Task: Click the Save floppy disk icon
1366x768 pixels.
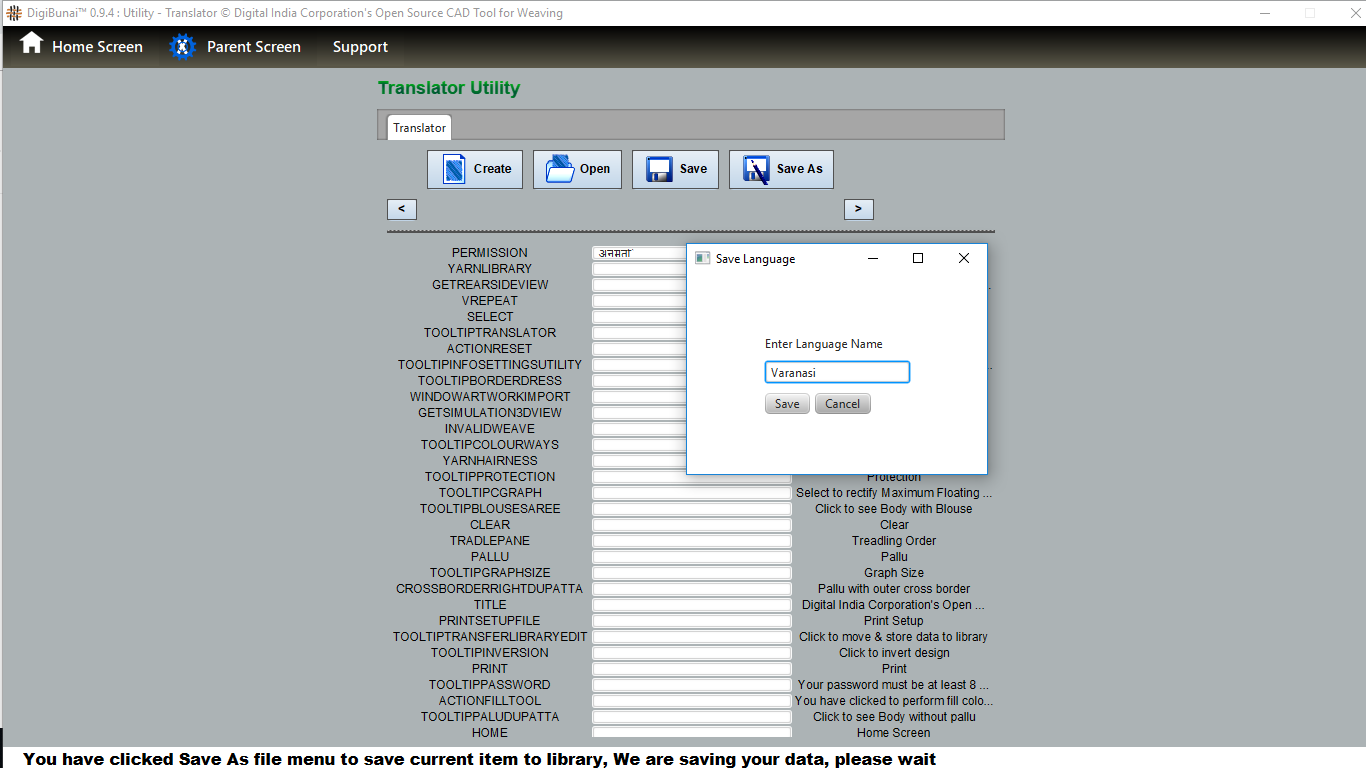Action: [659, 169]
